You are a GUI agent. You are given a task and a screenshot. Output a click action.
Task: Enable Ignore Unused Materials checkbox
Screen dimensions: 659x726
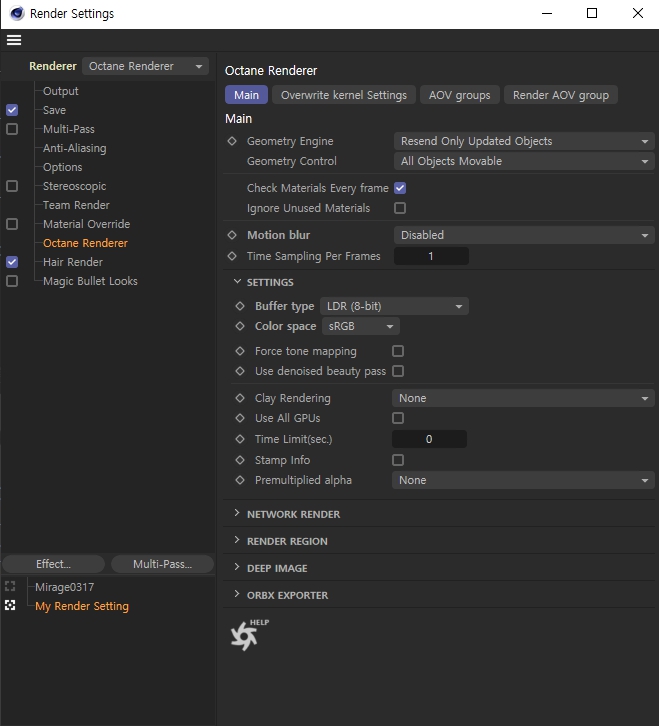[x=400, y=208]
